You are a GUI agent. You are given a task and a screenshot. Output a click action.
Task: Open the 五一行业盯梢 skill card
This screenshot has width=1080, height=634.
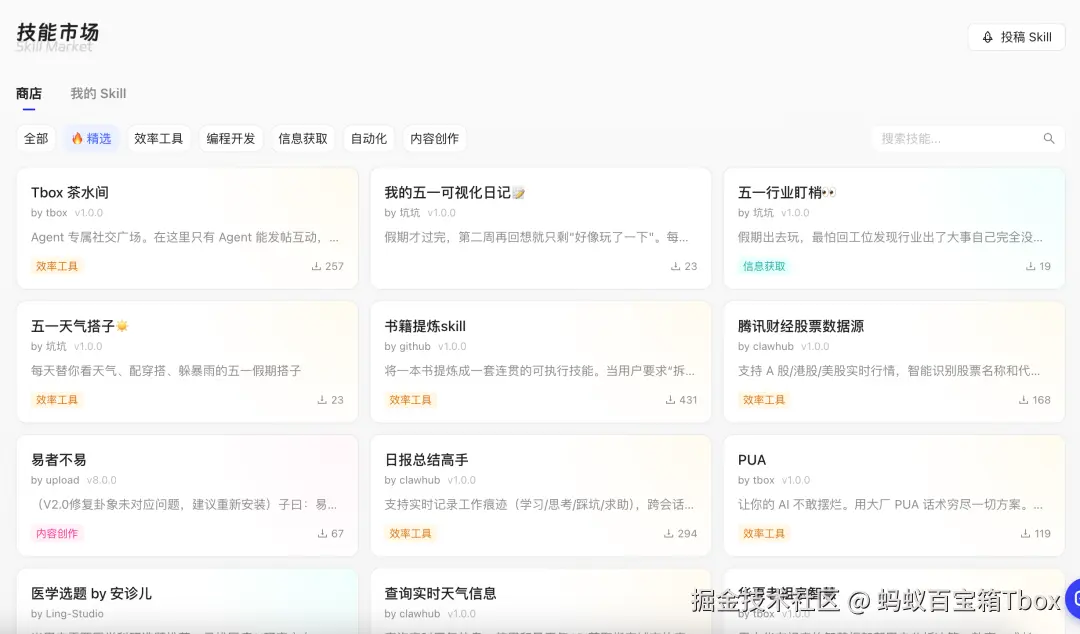(894, 228)
